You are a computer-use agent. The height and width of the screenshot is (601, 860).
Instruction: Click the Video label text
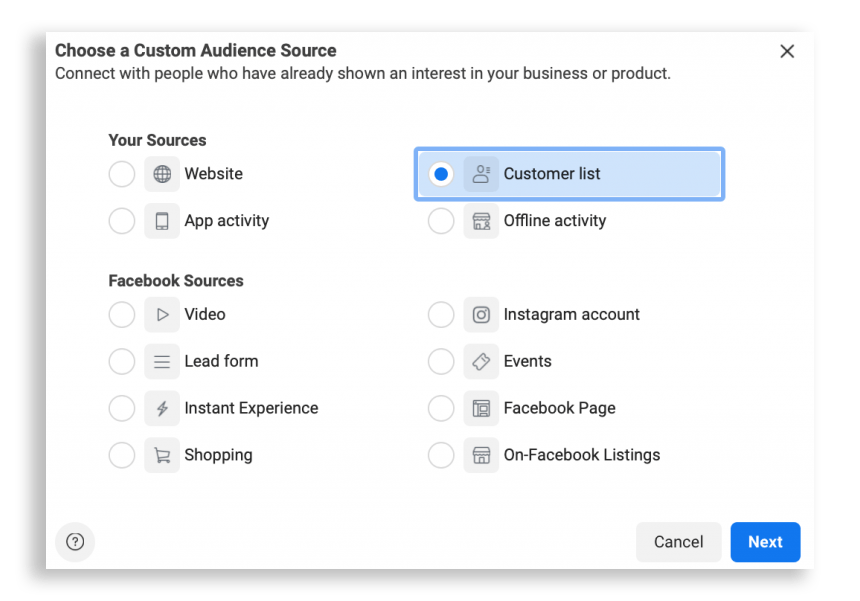[205, 315]
